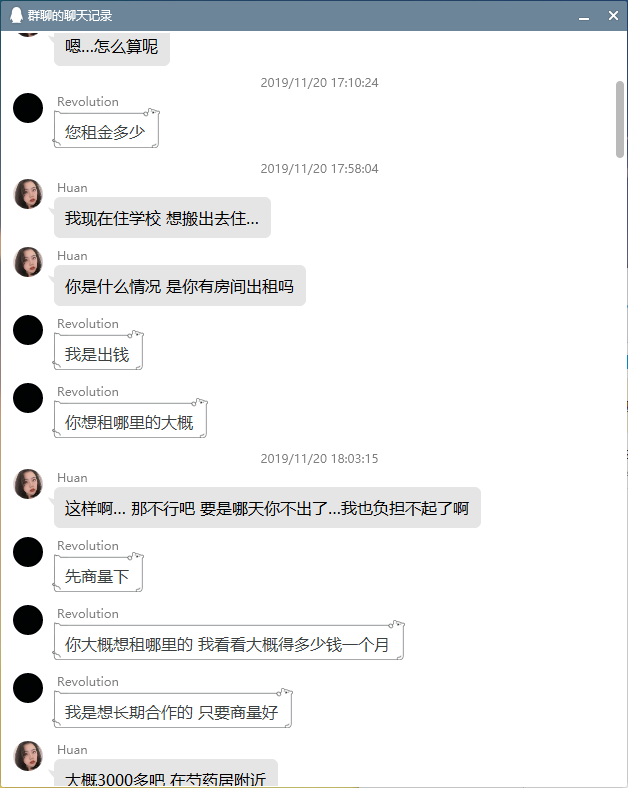
Task: Click the vertical scrollbar thumb
Action: click(620, 119)
